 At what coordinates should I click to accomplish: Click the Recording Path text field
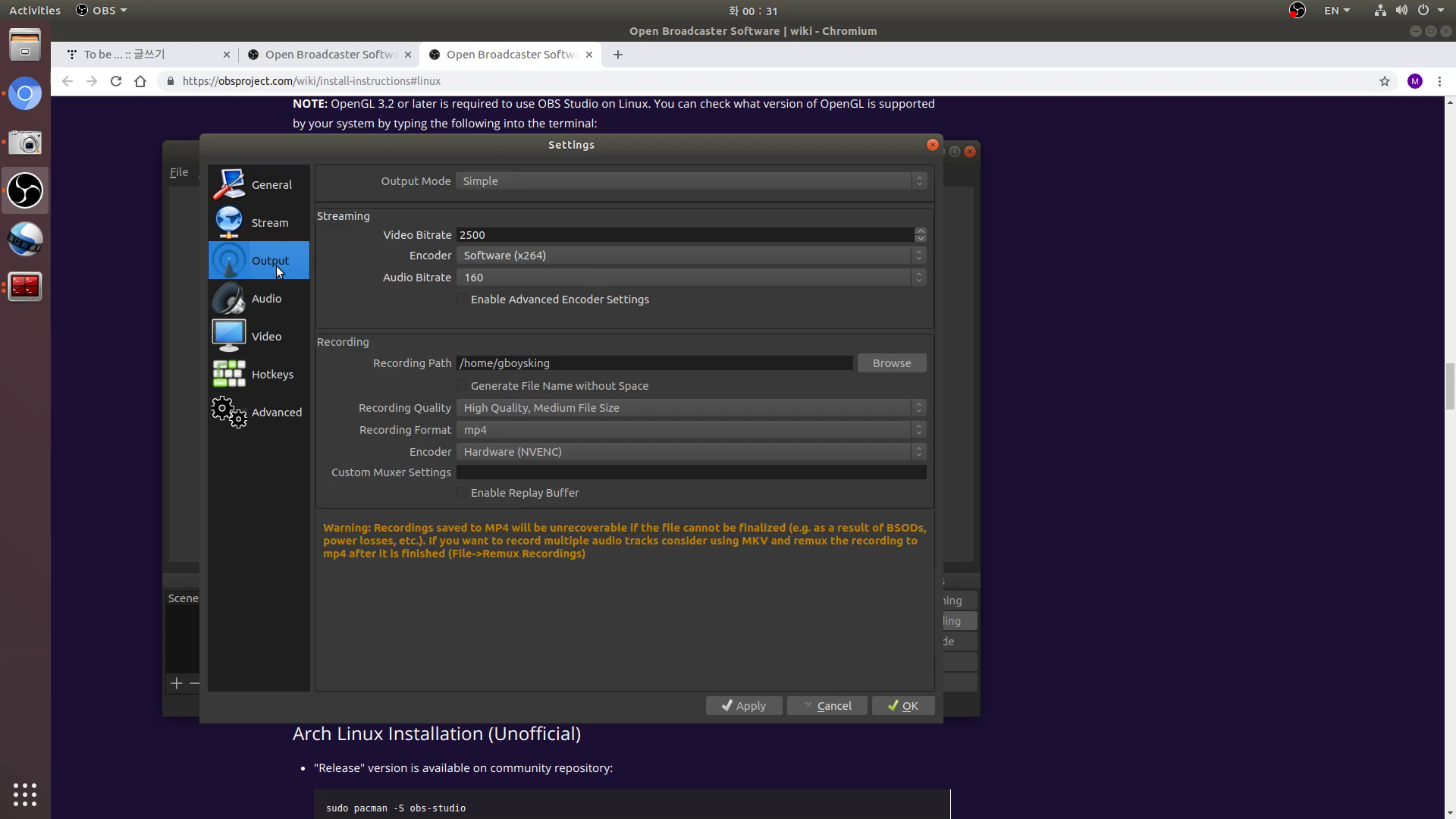pyautogui.click(x=654, y=363)
